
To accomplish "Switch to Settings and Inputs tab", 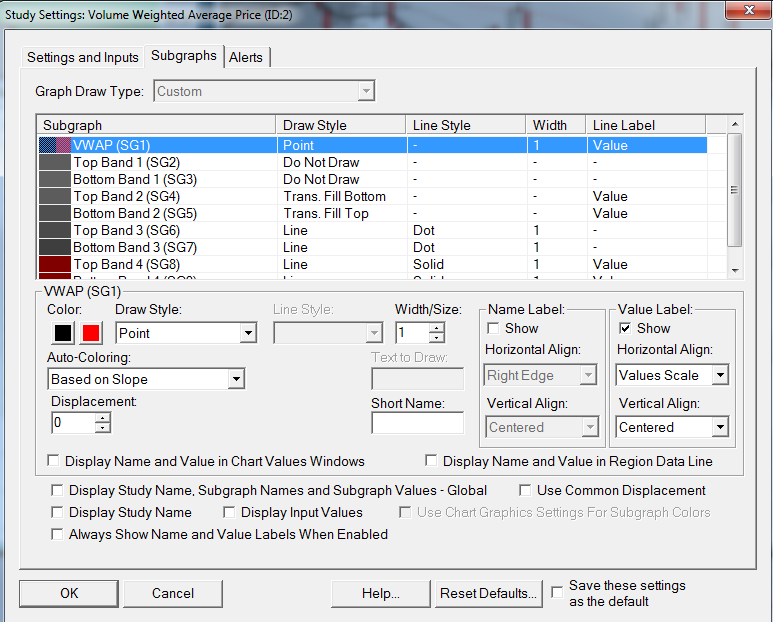I will [x=82, y=57].
